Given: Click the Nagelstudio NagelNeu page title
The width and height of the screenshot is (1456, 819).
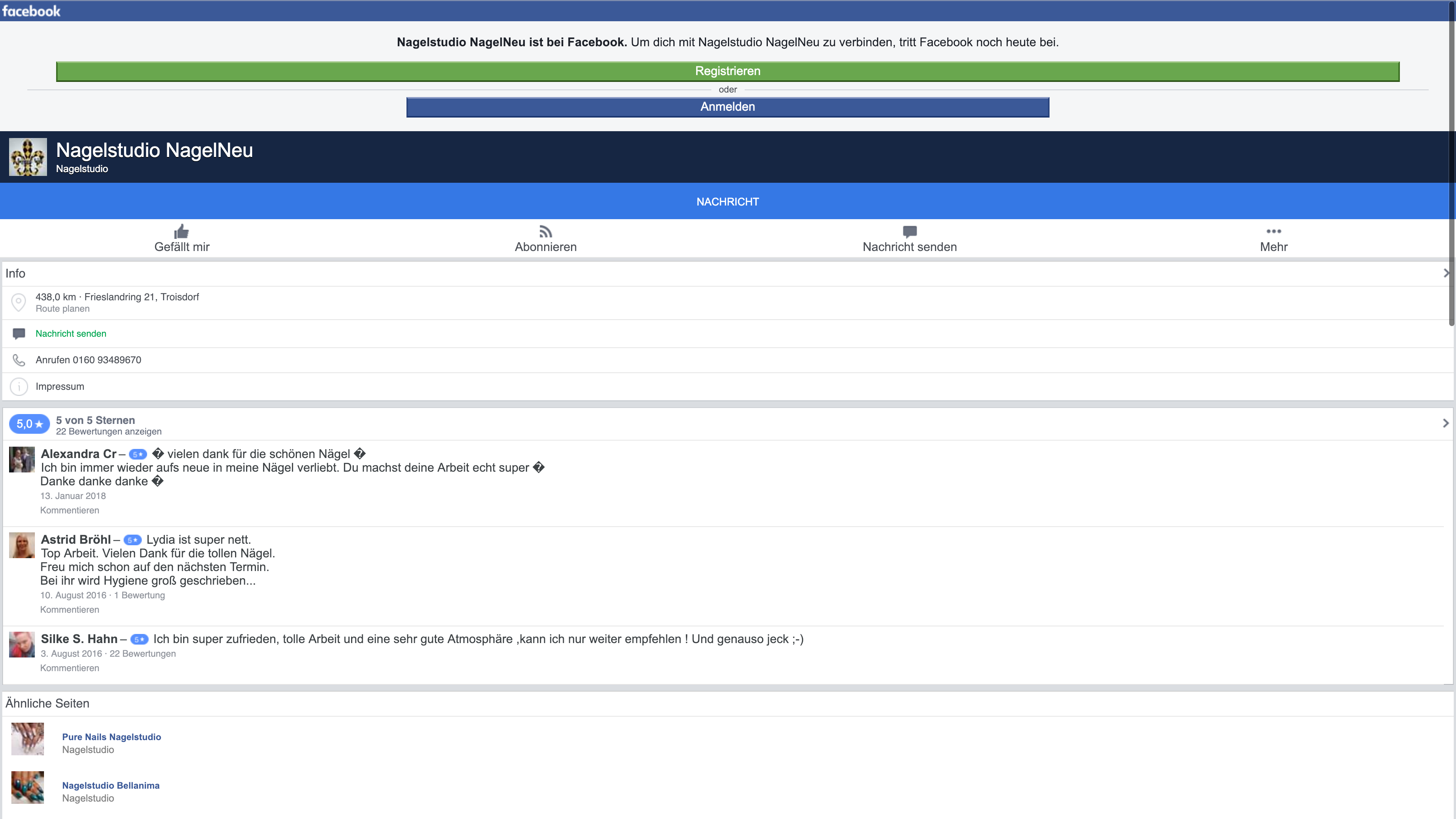Looking at the screenshot, I should [x=154, y=151].
